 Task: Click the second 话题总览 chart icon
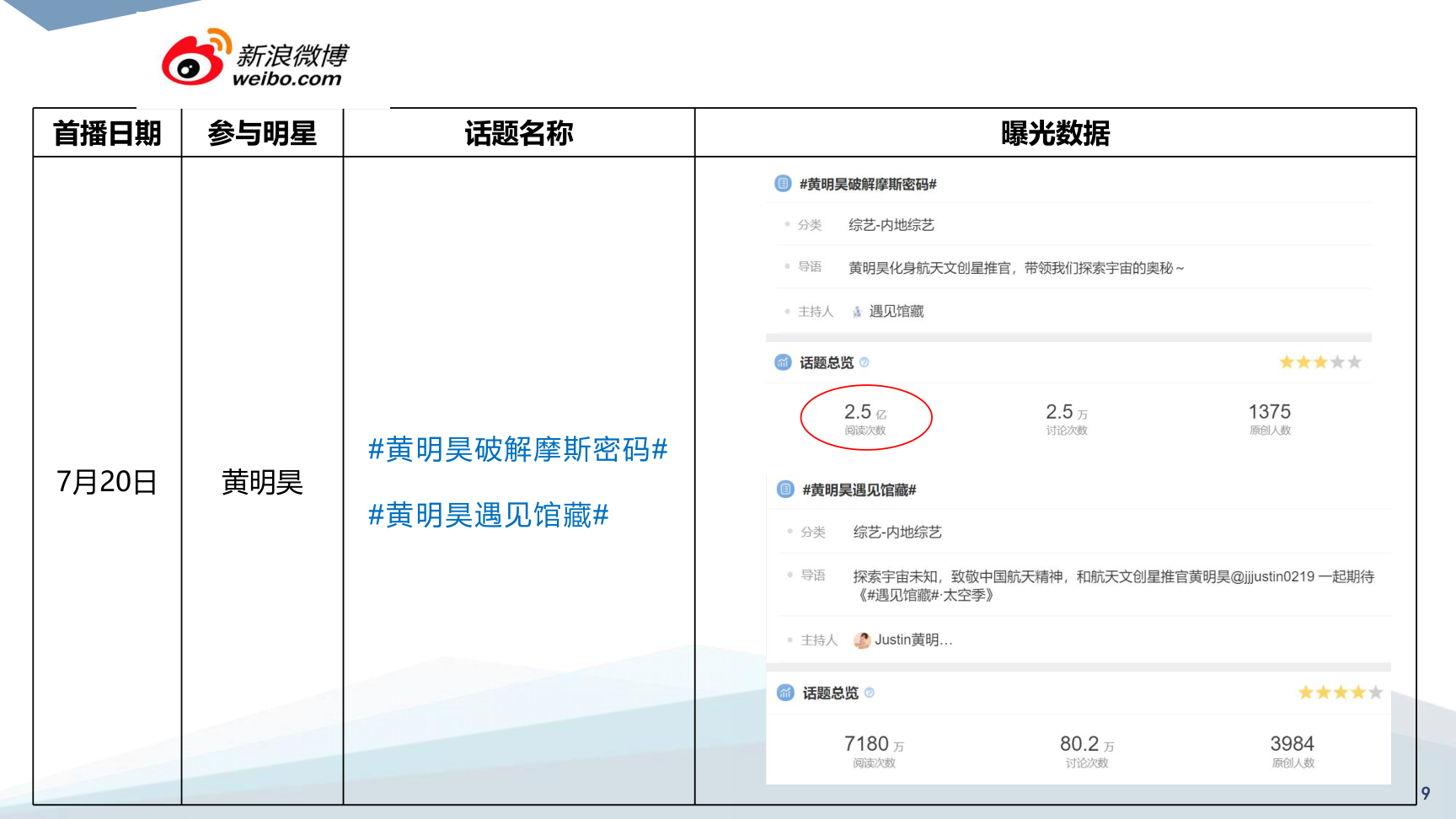click(x=785, y=693)
